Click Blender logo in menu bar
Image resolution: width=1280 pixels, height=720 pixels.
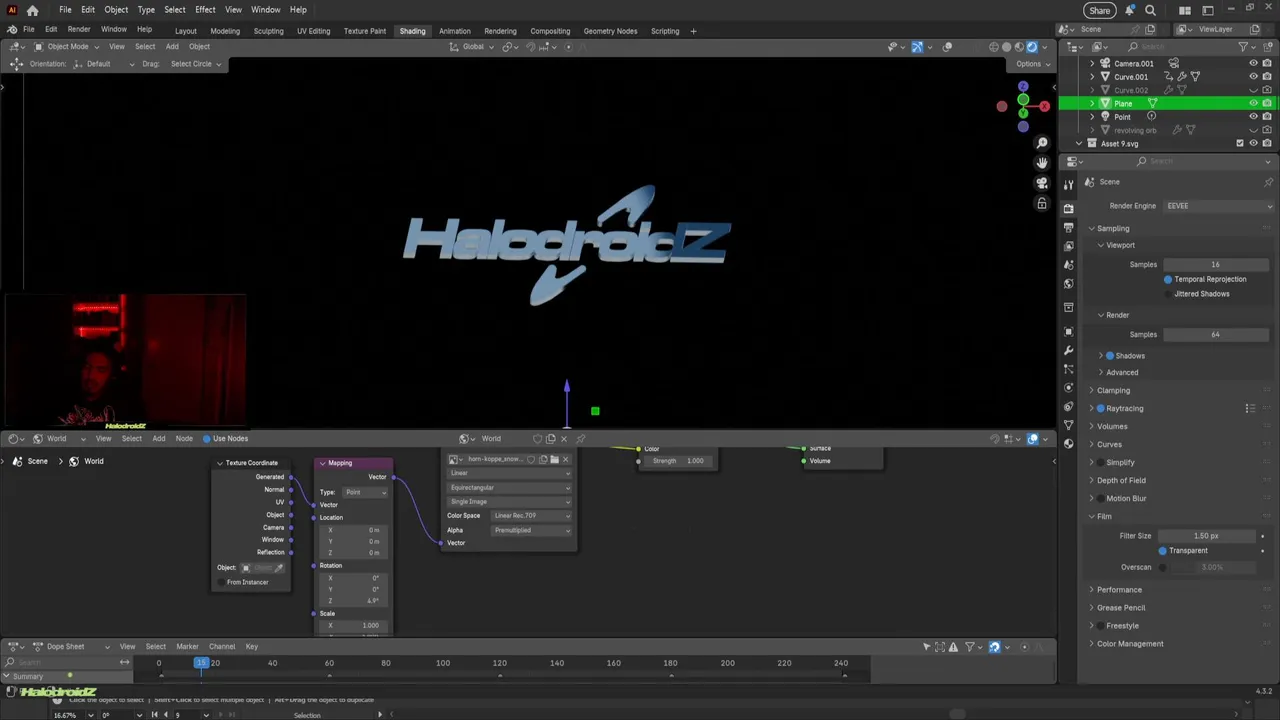point(12,30)
